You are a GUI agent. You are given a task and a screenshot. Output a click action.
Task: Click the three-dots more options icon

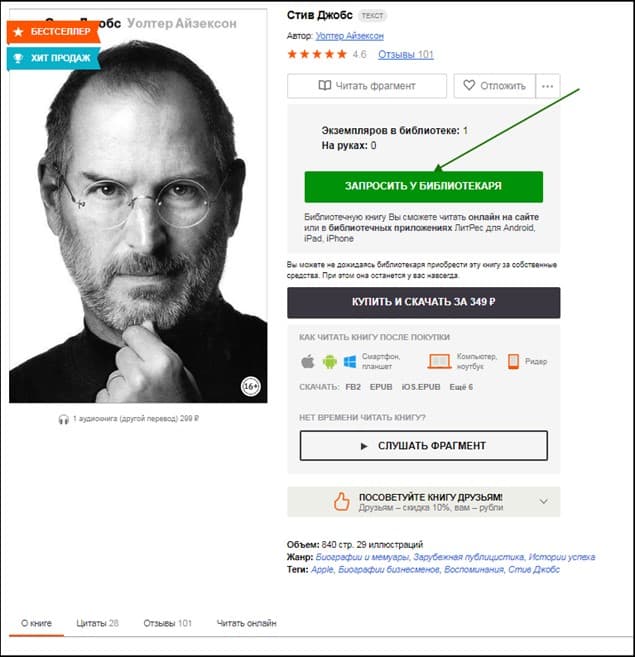pos(547,86)
